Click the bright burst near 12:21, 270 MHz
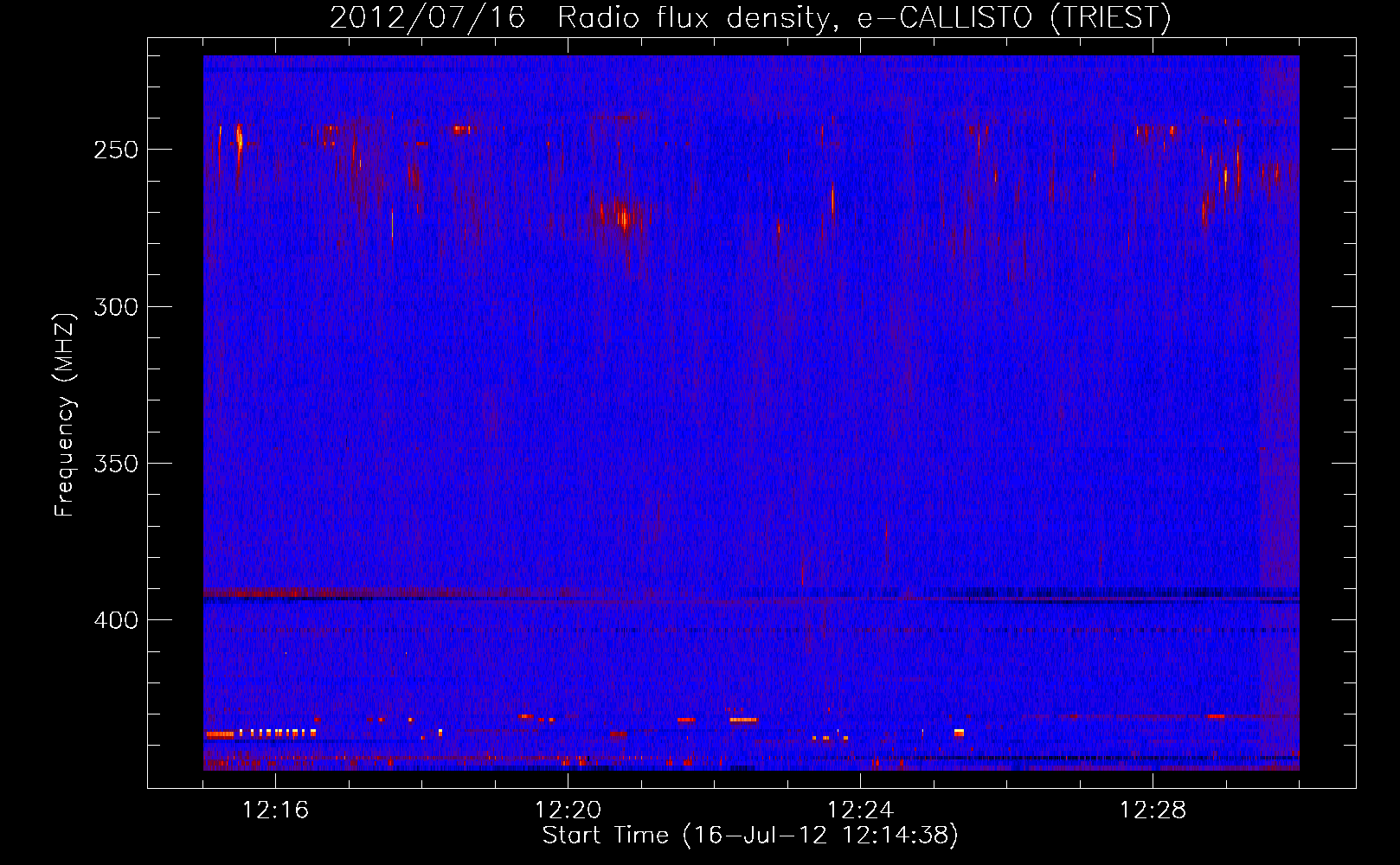Screen dimensions: 1400x865 [x=621, y=216]
